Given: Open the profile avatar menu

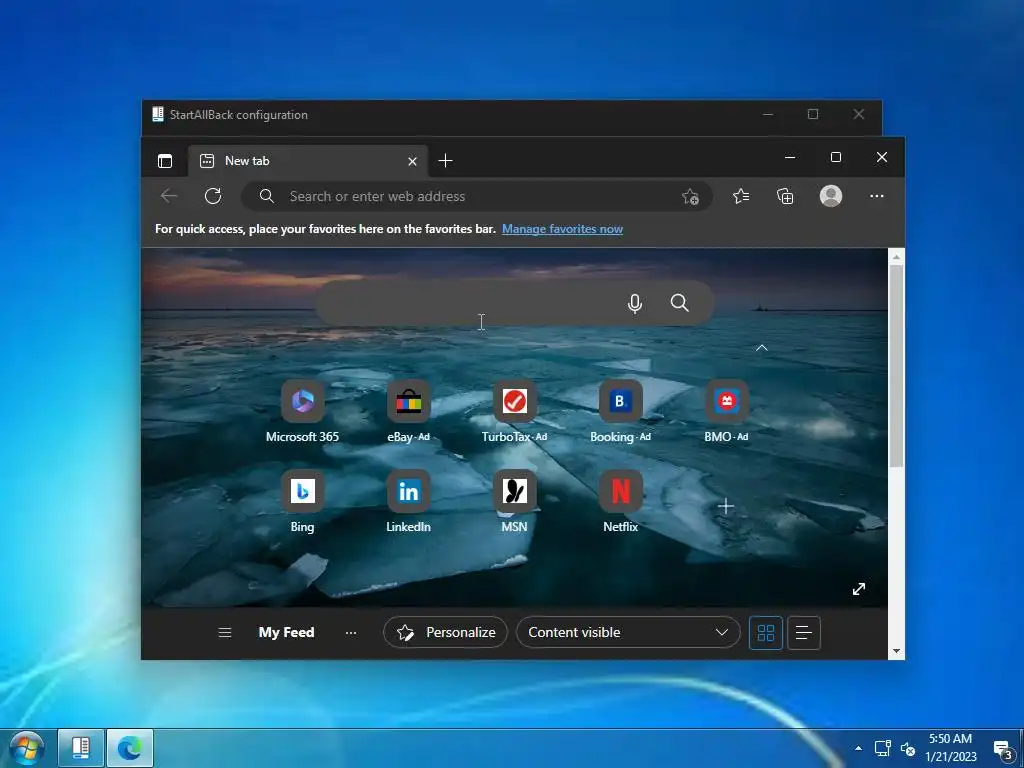Looking at the screenshot, I should (x=831, y=196).
